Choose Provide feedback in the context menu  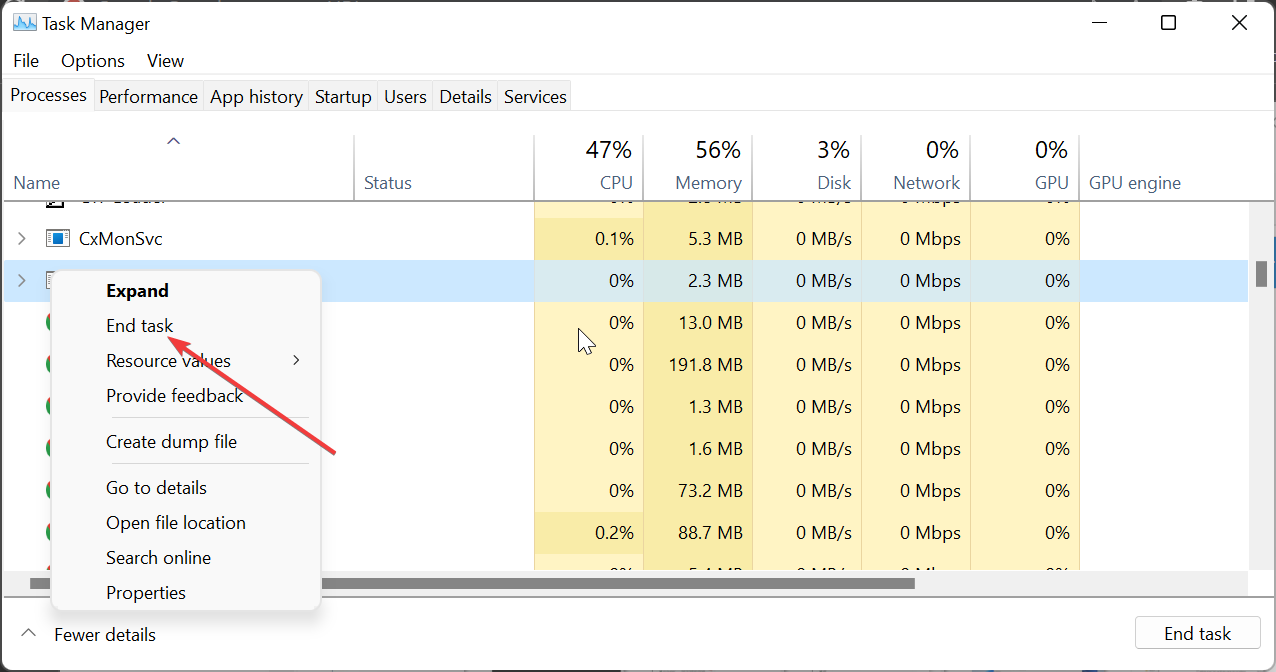point(186,396)
